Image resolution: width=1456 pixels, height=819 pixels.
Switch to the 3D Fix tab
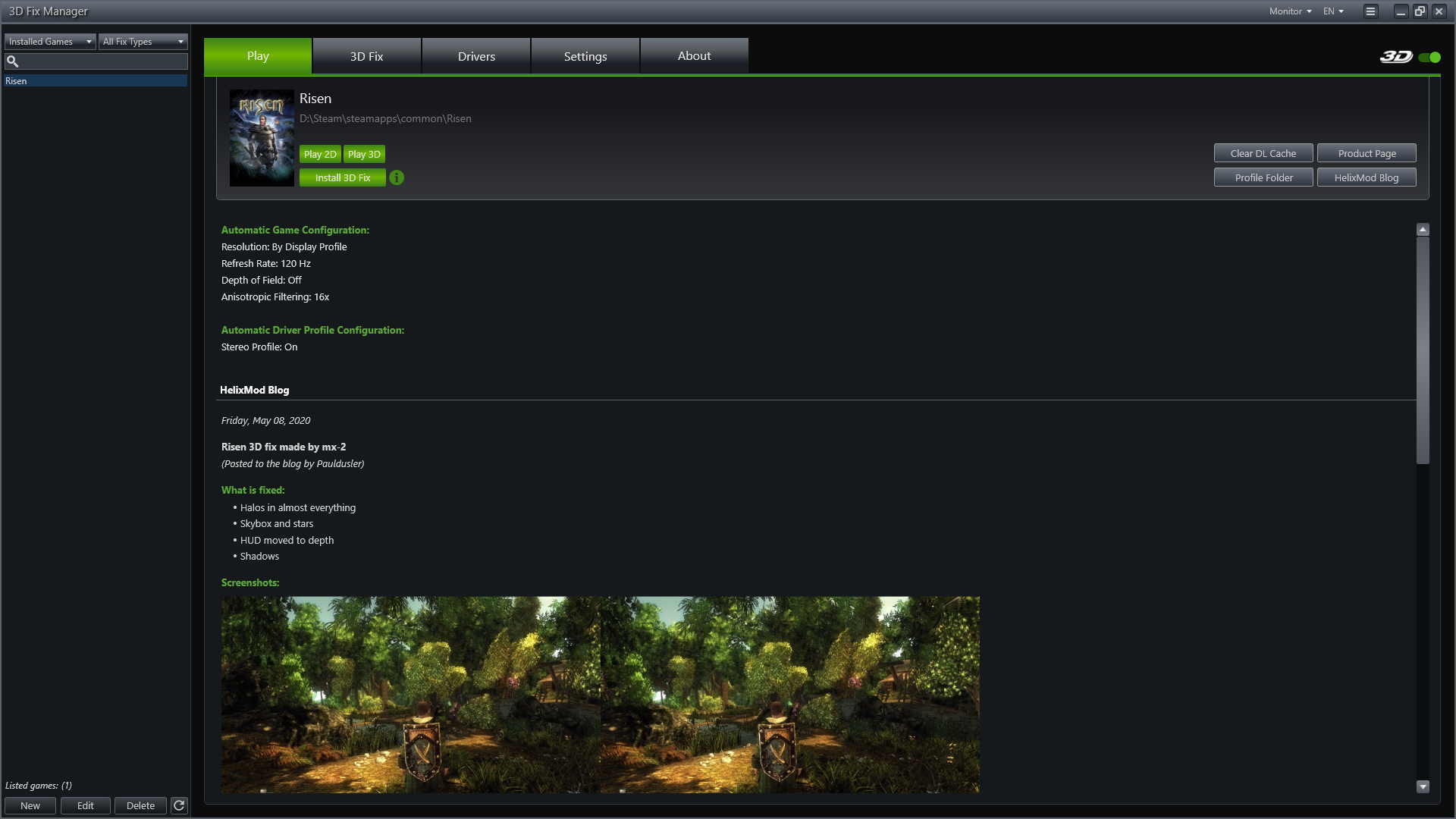point(366,56)
